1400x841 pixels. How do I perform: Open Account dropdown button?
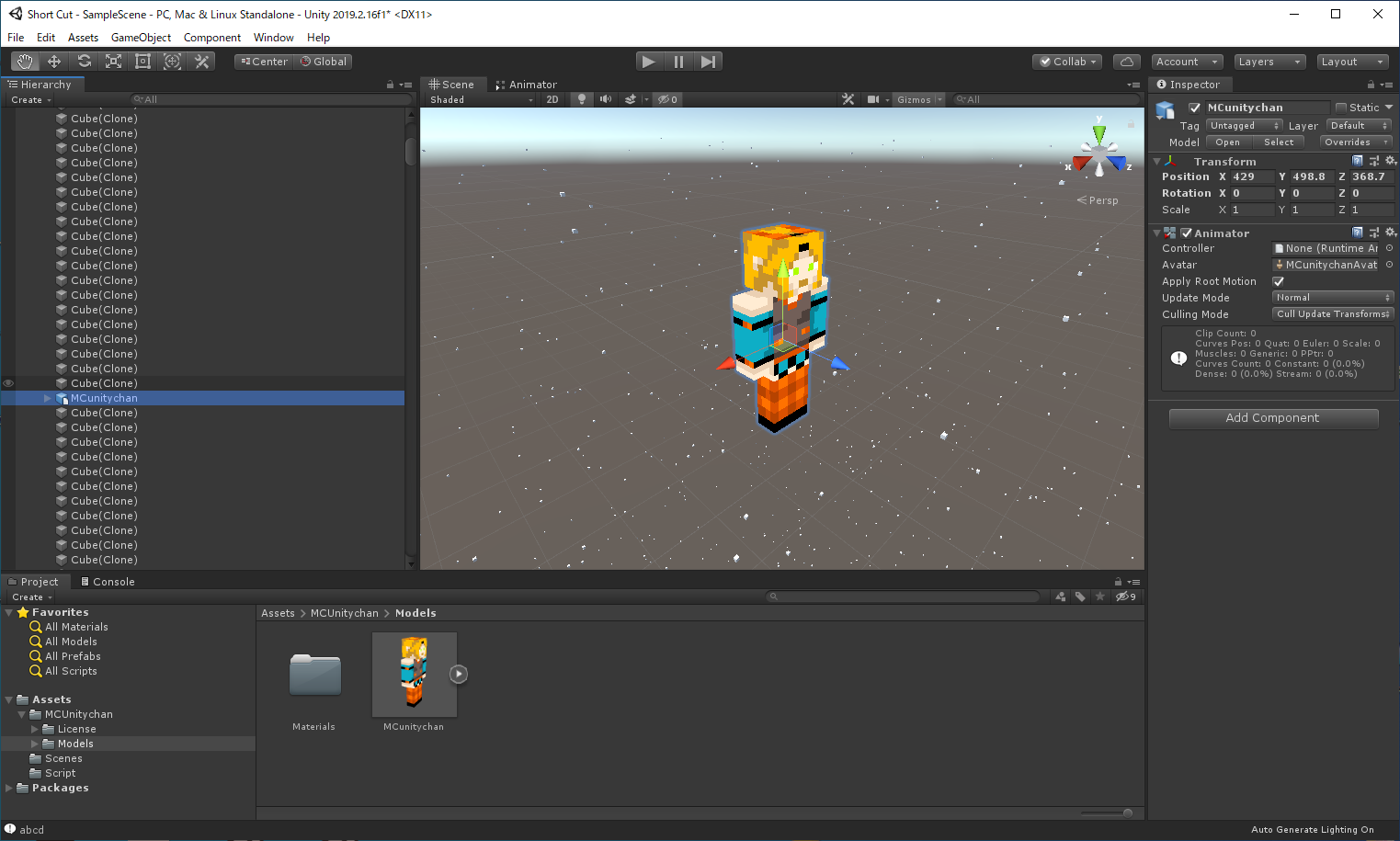click(x=1187, y=62)
